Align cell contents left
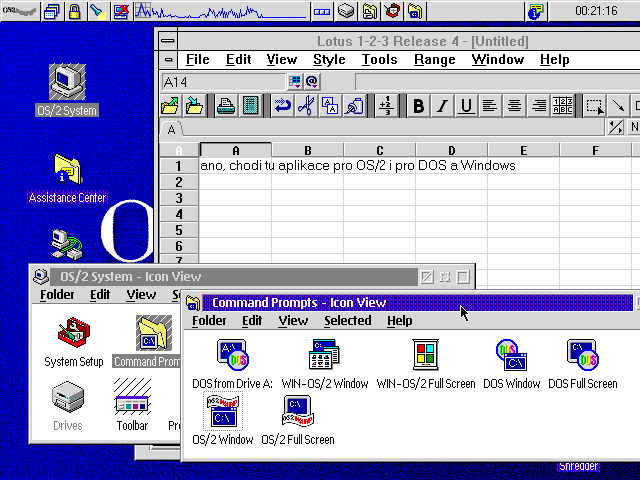The width and height of the screenshot is (640, 480). tap(490, 106)
